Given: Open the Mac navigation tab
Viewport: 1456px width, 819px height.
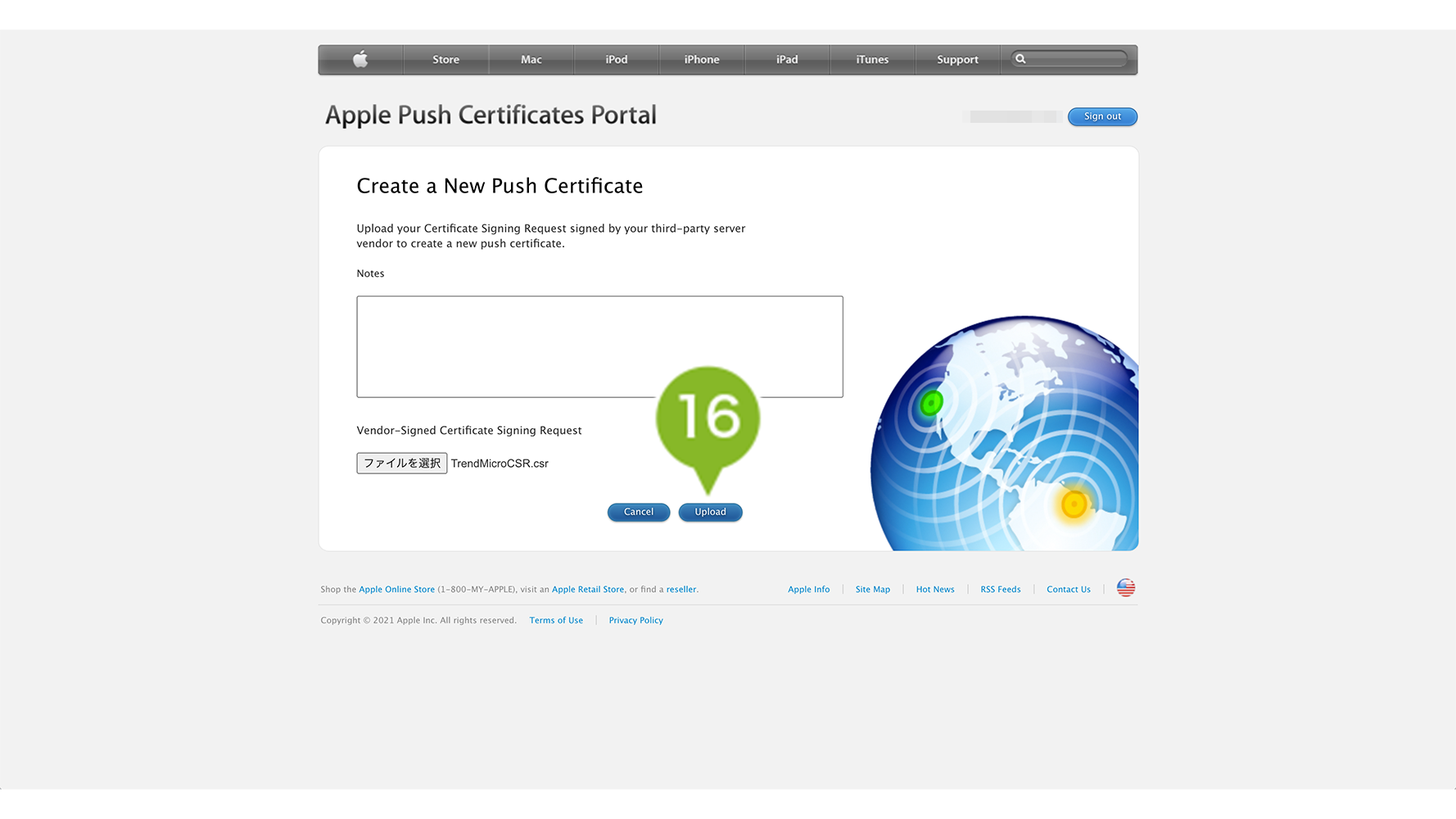Looking at the screenshot, I should (x=531, y=60).
